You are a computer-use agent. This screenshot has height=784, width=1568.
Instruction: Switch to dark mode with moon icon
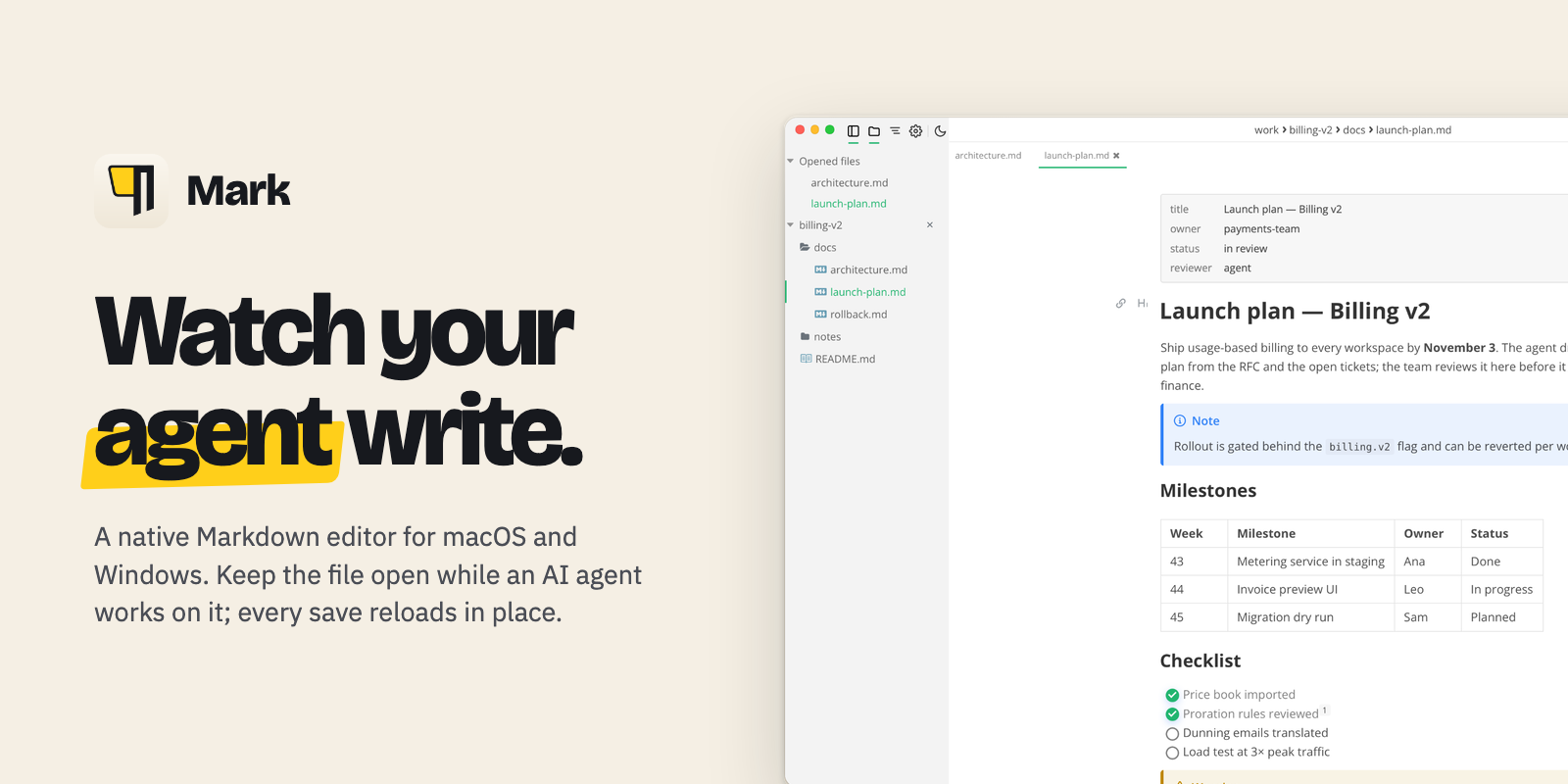(x=941, y=131)
